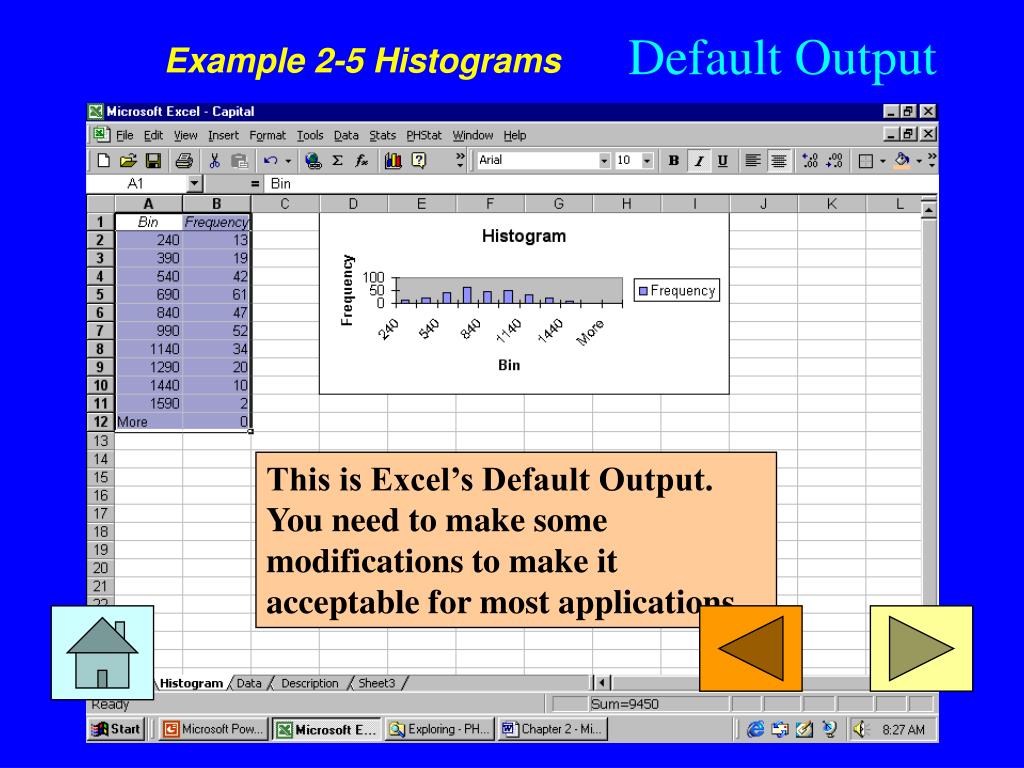Toggle Italic formatting
Image resolution: width=1024 pixels, height=768 pixels.
[698, 161]
